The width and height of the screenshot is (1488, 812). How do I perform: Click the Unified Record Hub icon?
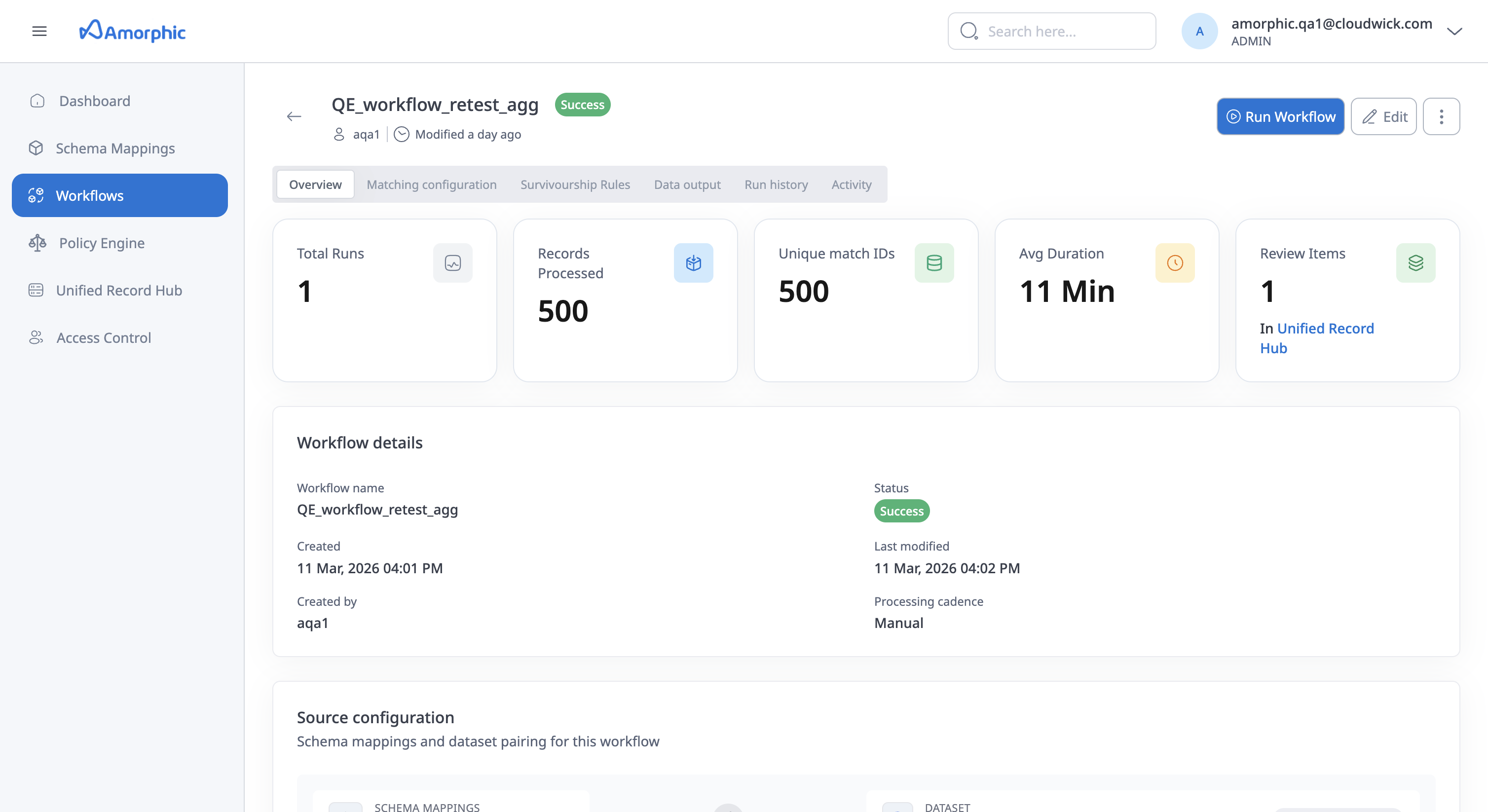[36, 291]
